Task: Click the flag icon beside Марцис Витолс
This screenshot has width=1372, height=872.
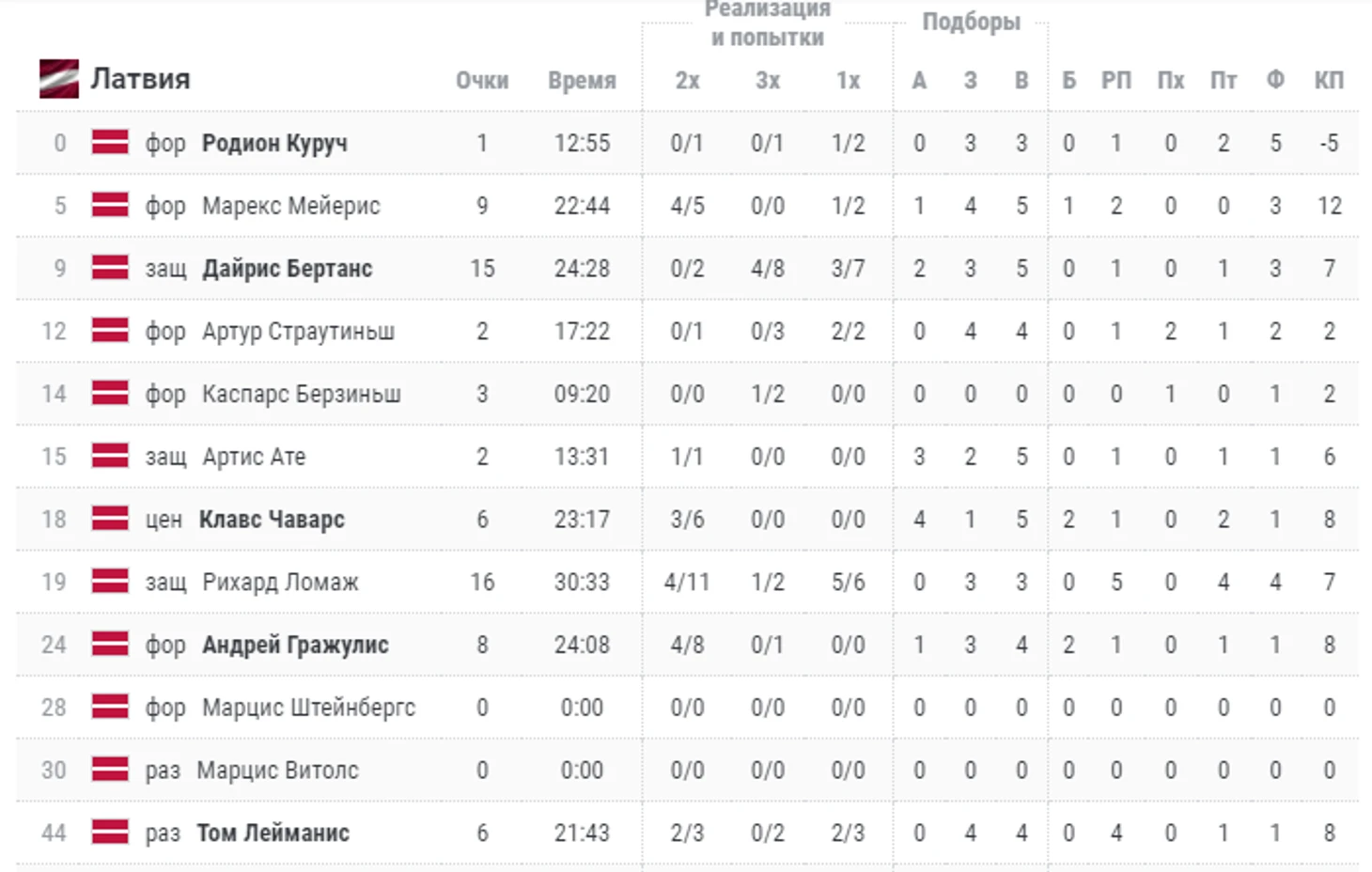Action: pyautogui.click(x=110, y=770)
